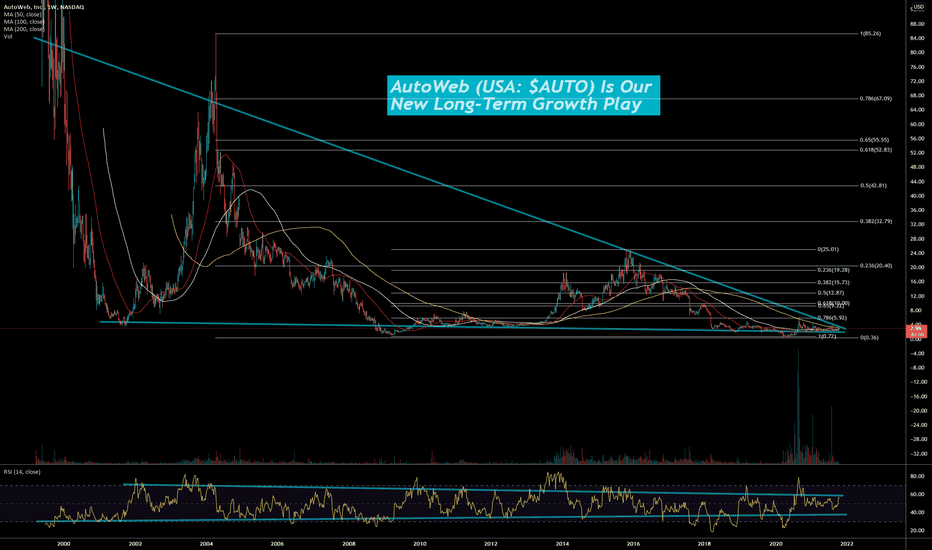Select the AutoWeb Long-Term Growth Play text box
The image size is (932, 550).
(x=523, y=95)
